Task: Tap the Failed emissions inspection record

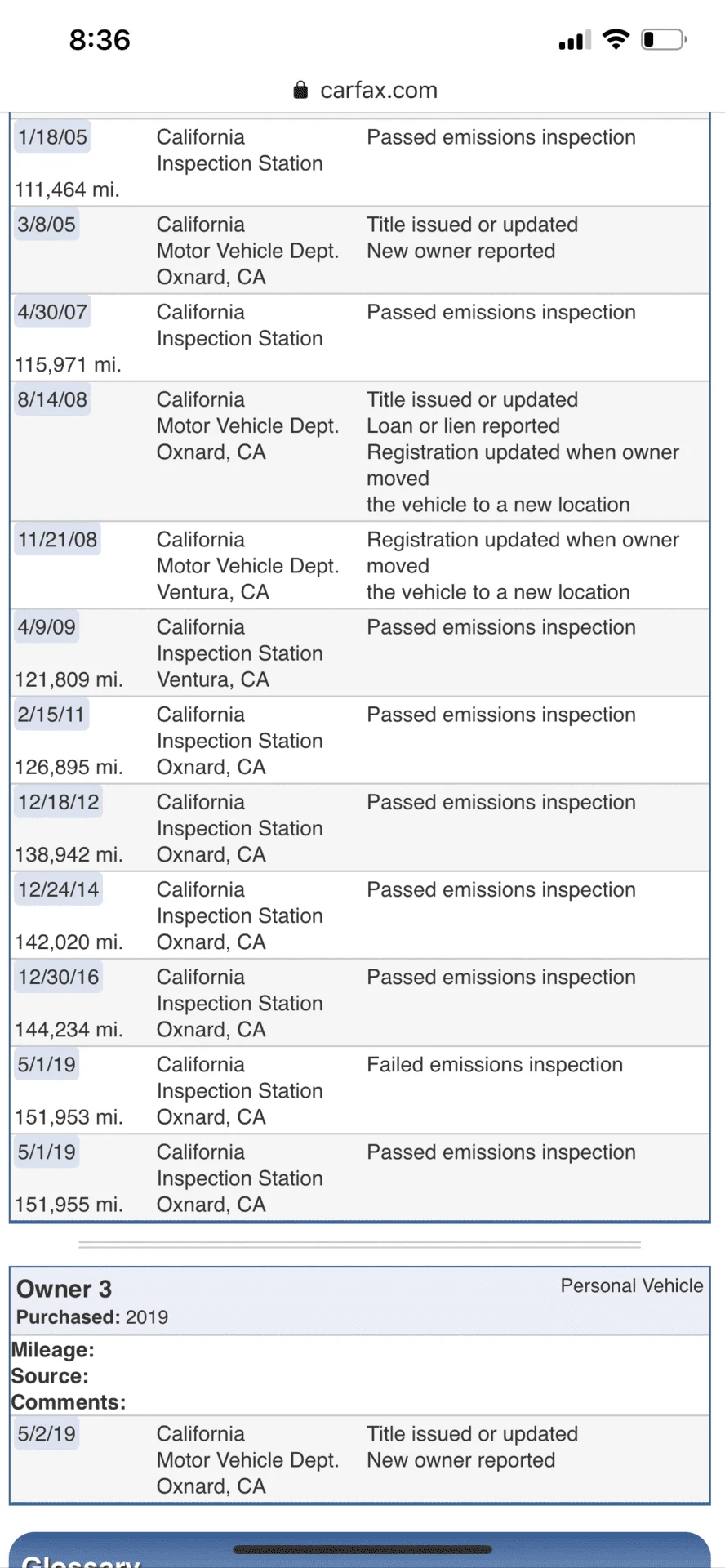Action: pos(494,1065)
